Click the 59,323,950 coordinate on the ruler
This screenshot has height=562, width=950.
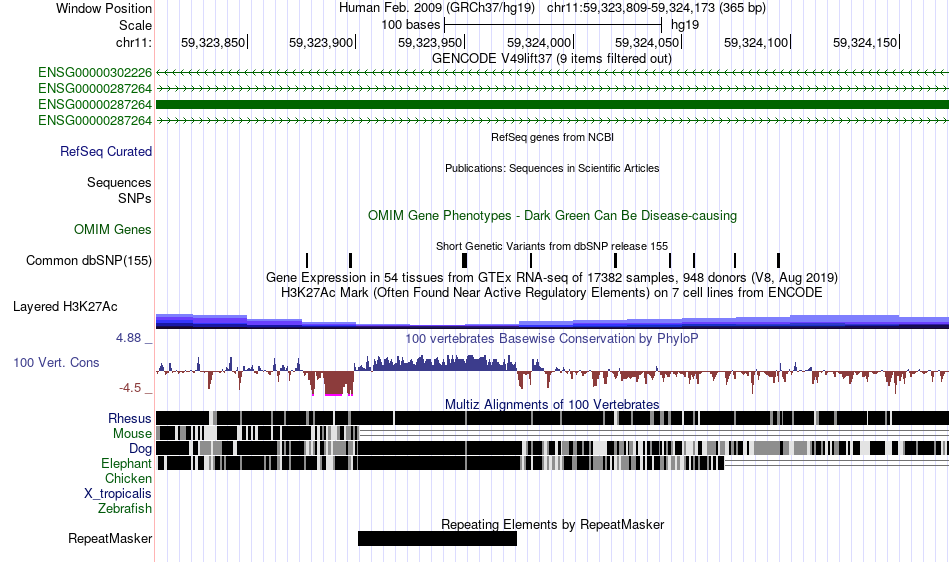point(430,42)
